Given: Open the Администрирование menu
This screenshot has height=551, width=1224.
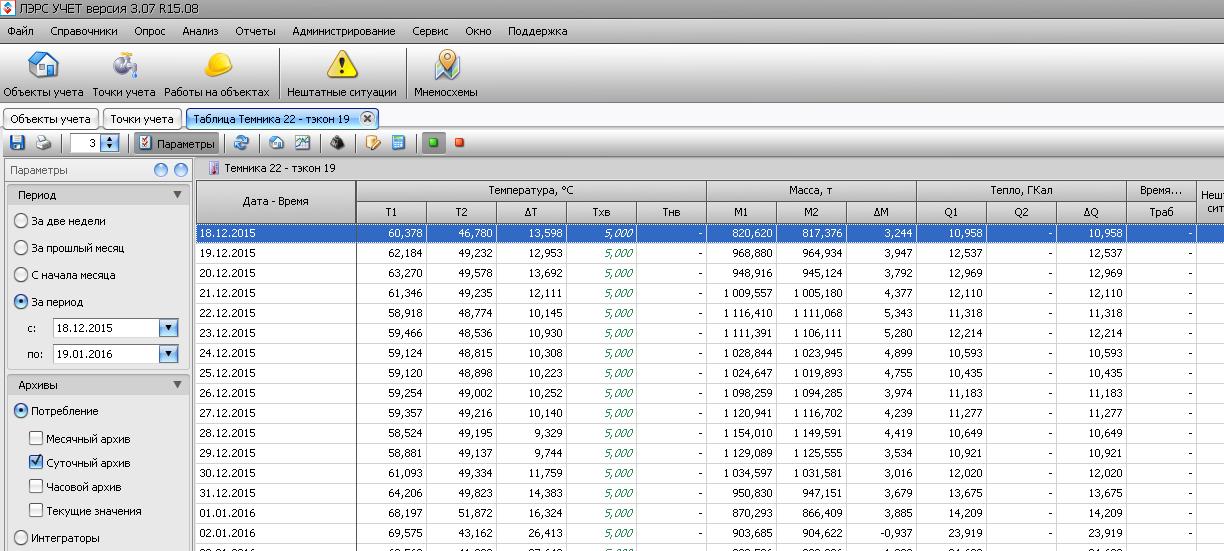Looking at the screenshot, I should point(344,31).
